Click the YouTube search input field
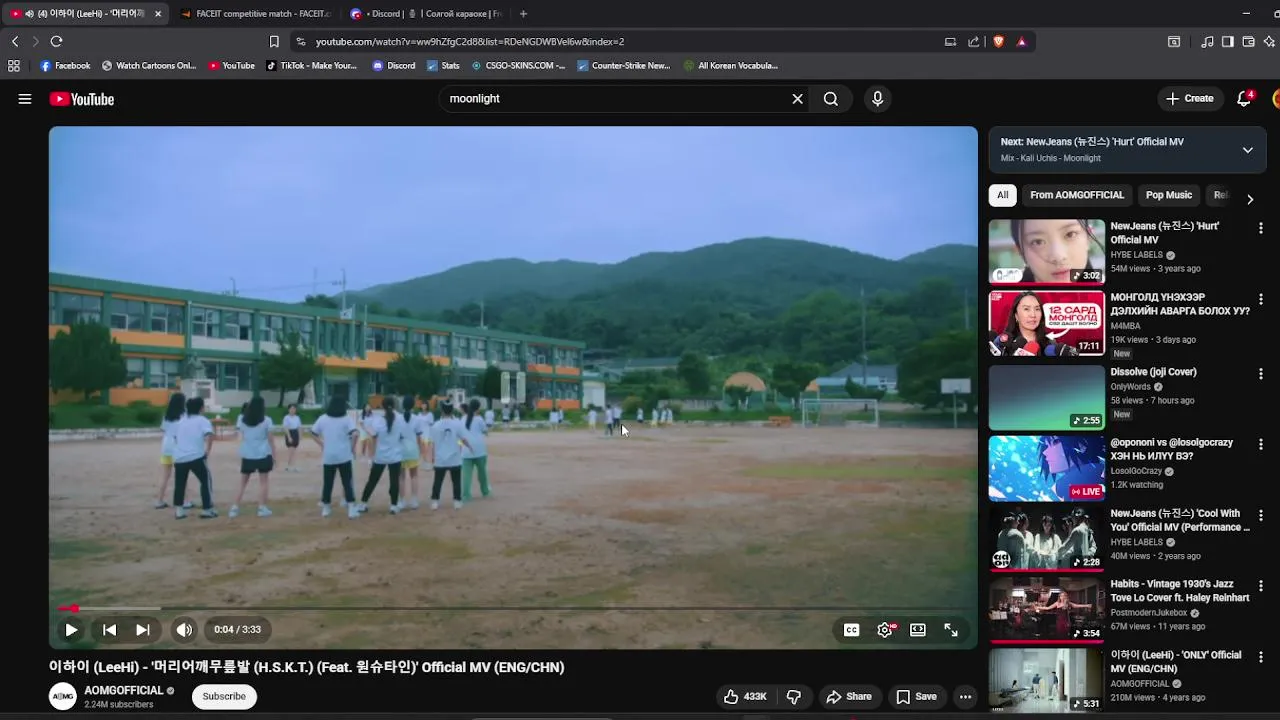The height and width of the screenshot is (720, 1280). click(x=615, y=99)
